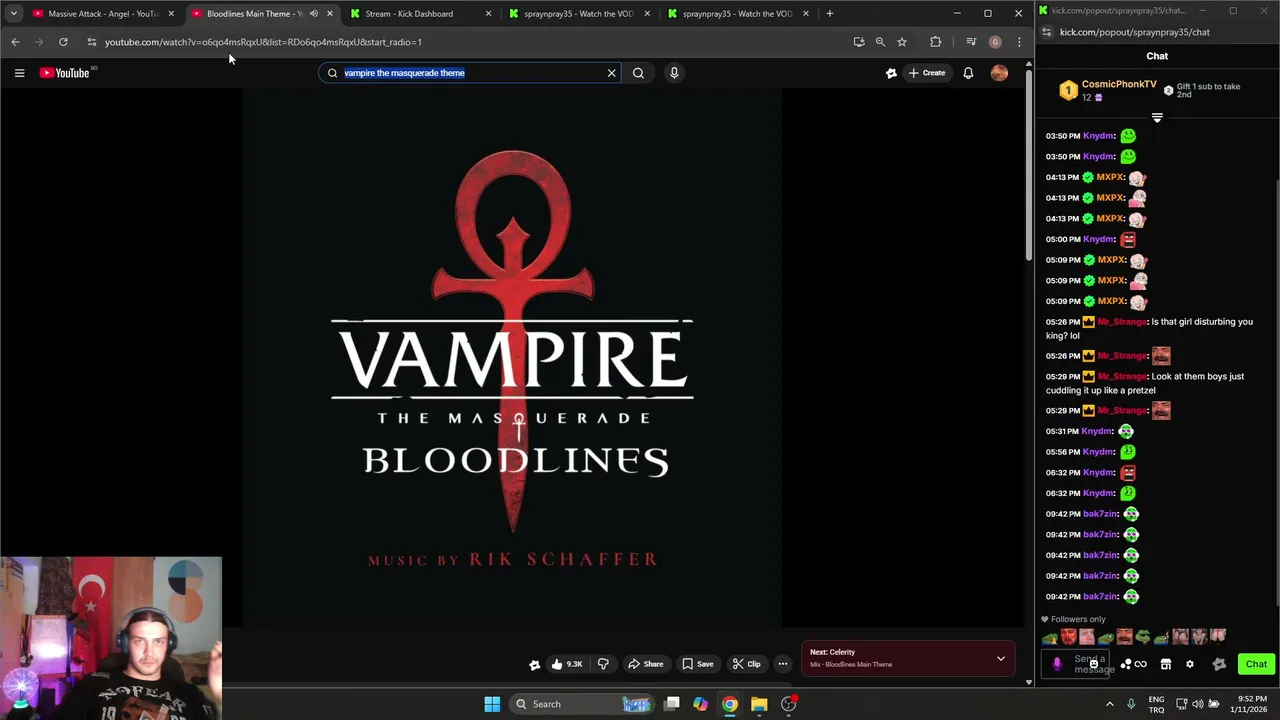The image size is (1280, 720).
Task: Click the sparkle icon left of the like button
Action: (535, 664)
